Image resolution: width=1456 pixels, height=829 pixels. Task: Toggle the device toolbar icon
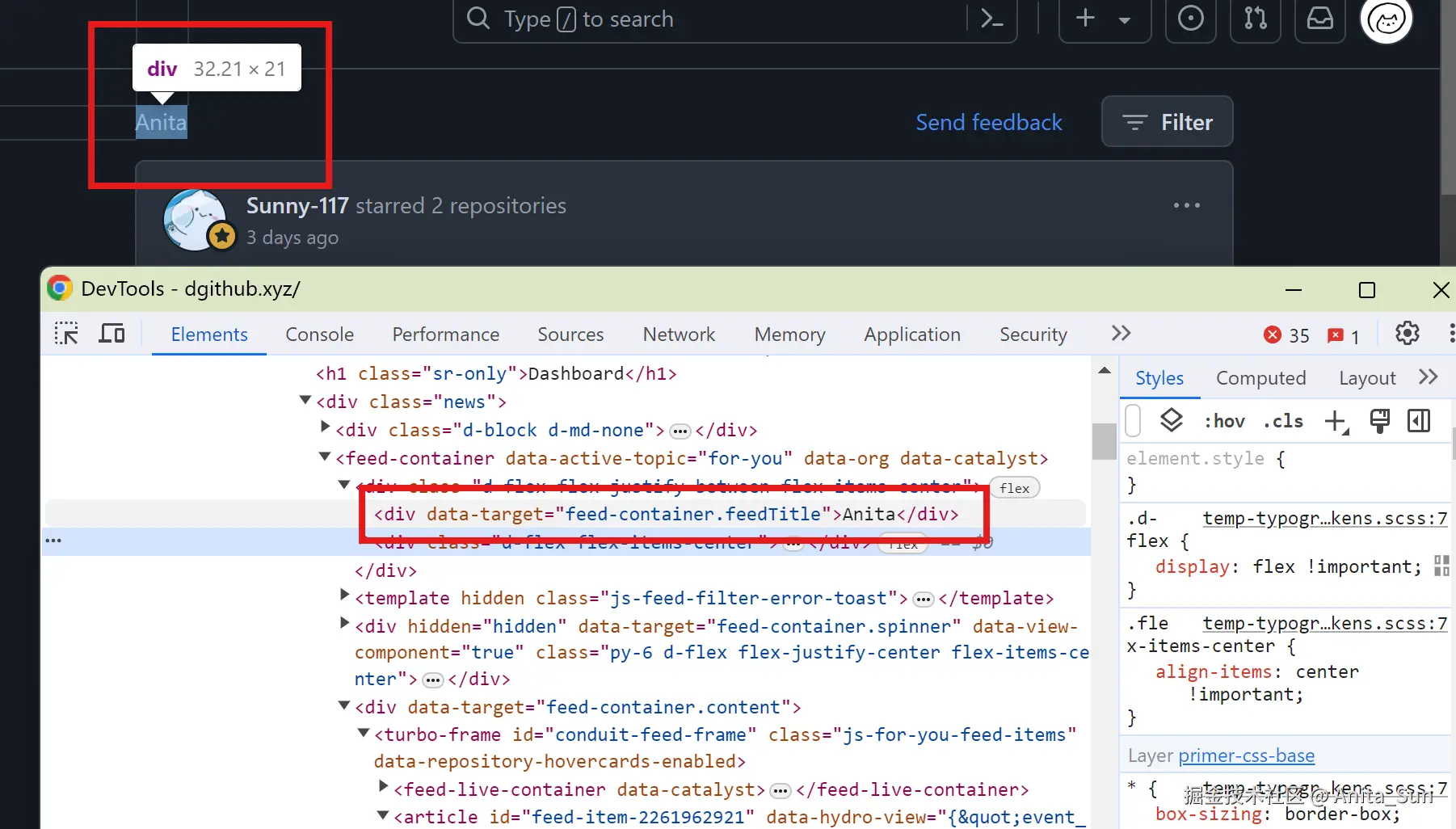(x=112, y=334)
